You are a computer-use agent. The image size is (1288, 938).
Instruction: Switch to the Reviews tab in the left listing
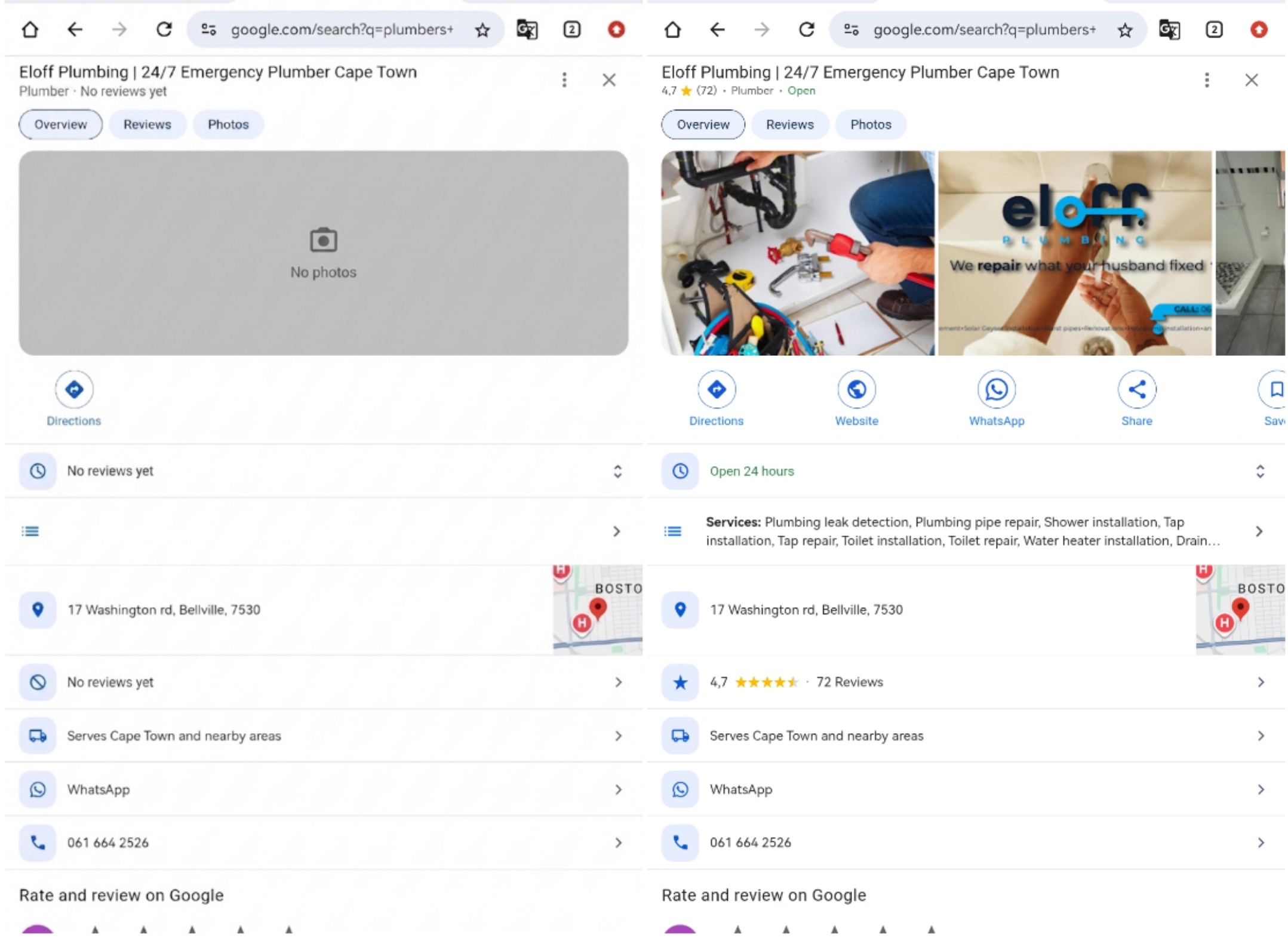[x=147, y=125]
